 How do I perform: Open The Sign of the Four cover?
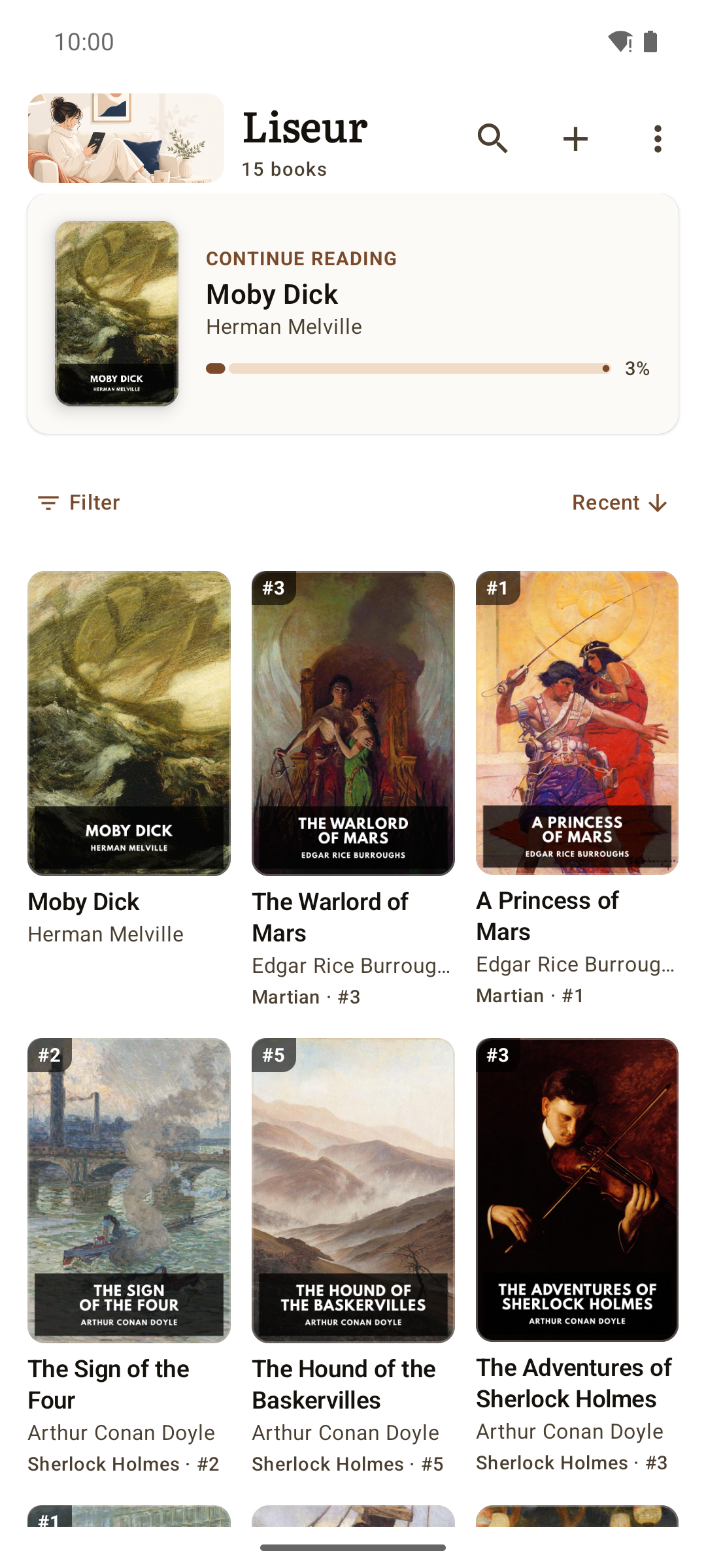[x=129, y=1190]
